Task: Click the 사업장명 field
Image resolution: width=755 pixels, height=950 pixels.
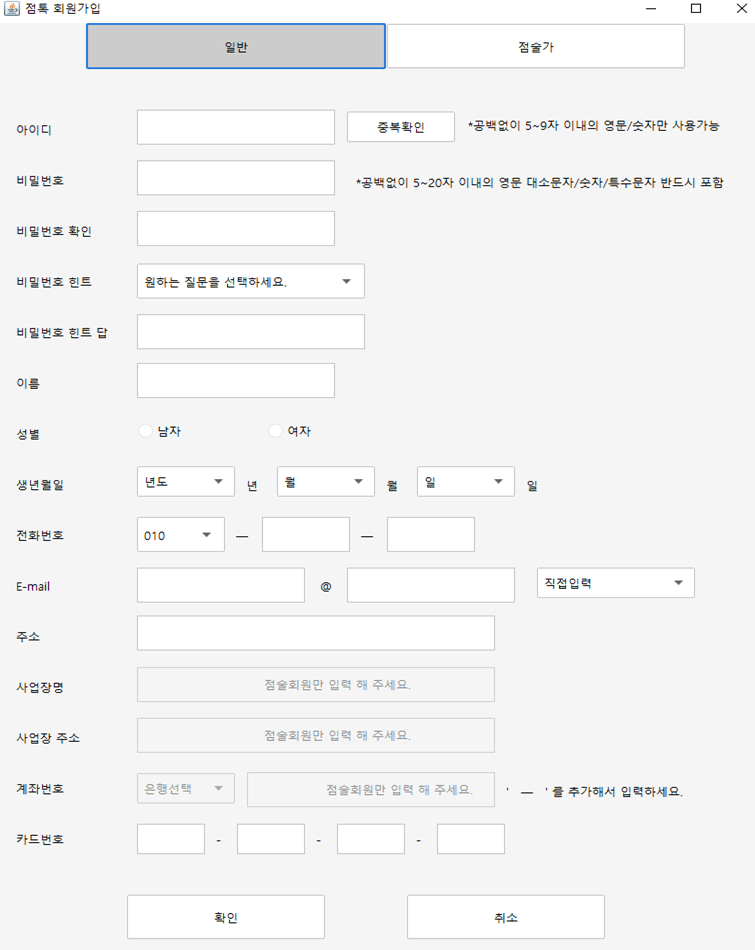Action: [316, 685]
